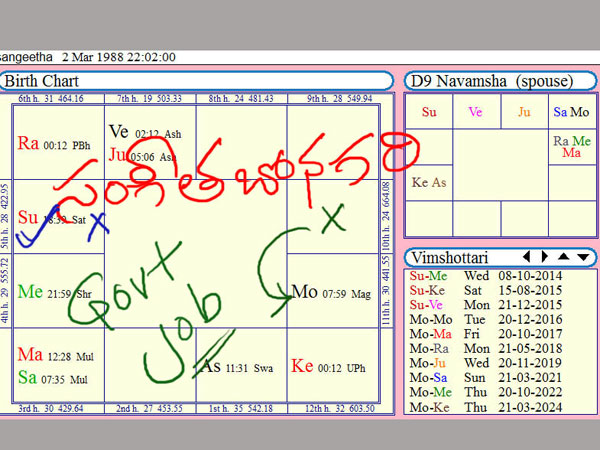The width and height of the screenshot is (600, 450).
Task: Open the Birth Chart title dropdown
Action: [195, 81]
